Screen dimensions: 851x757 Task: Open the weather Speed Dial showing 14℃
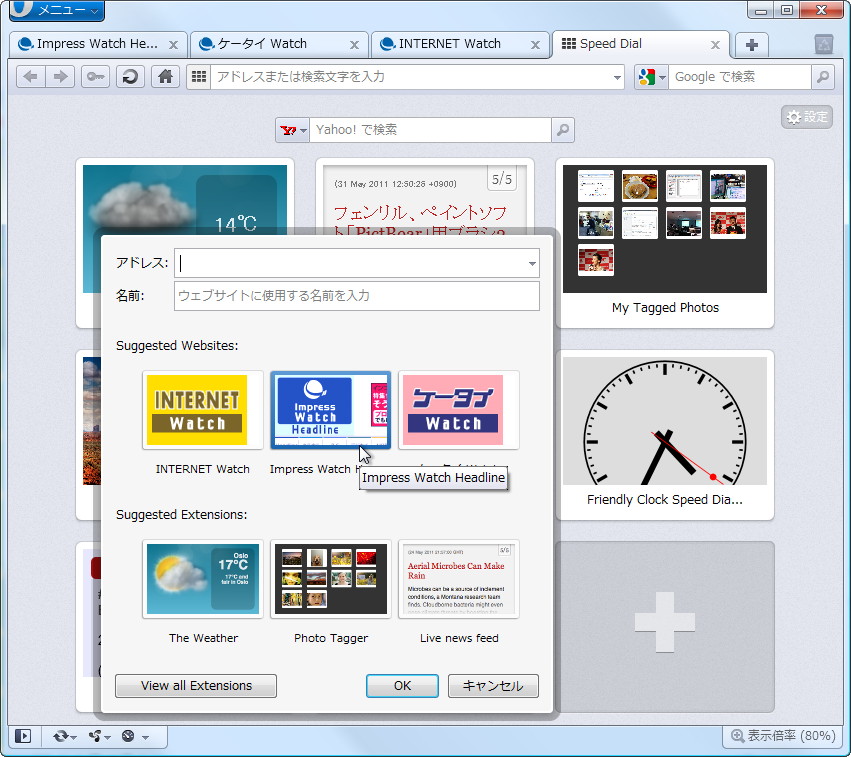(x=185, y=198)
